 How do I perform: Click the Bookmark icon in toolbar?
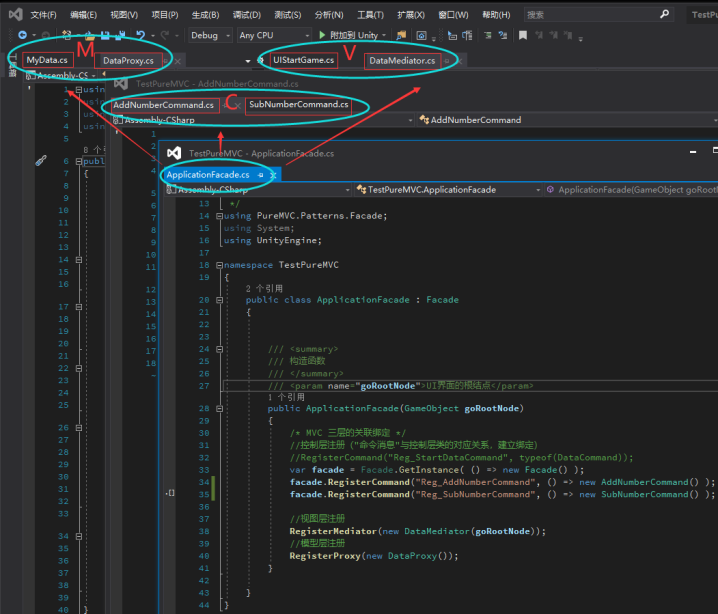click(x=523, y=35)
